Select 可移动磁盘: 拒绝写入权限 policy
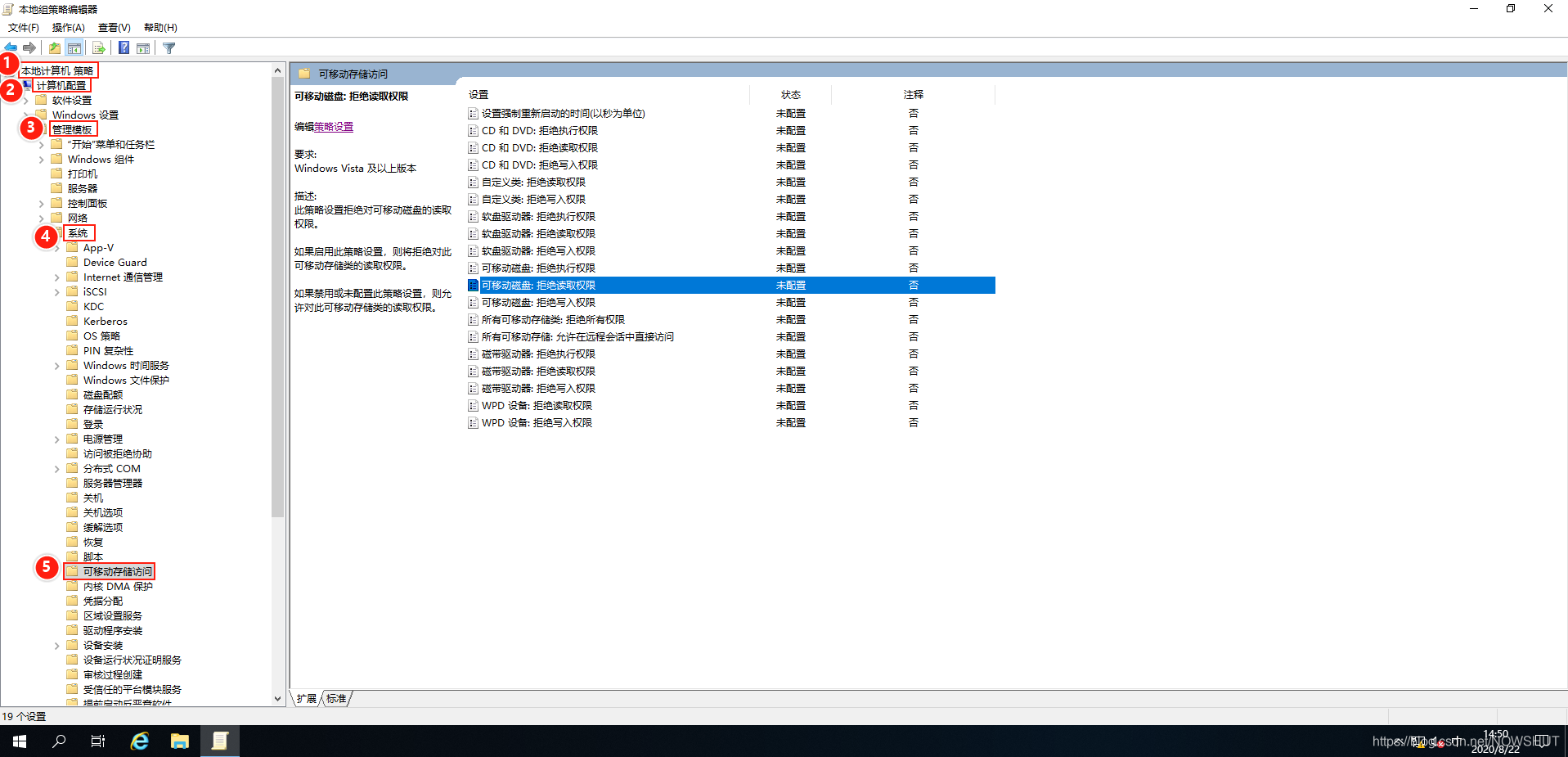Image resolution: width=1568 pixels, height=757 pixels. tap(538, 302)
